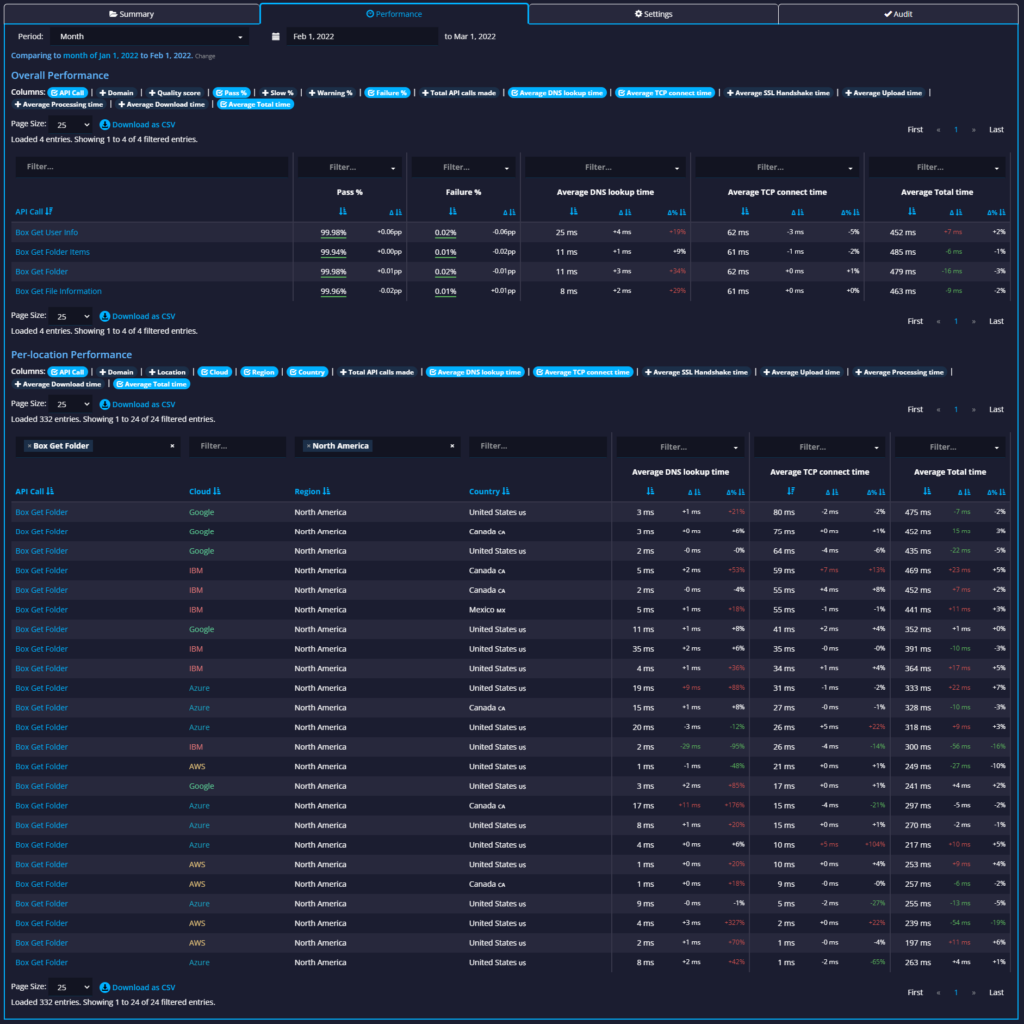Open Box Get File Information link
This screenshot has height=1024, width=1024.
[58, 291]
